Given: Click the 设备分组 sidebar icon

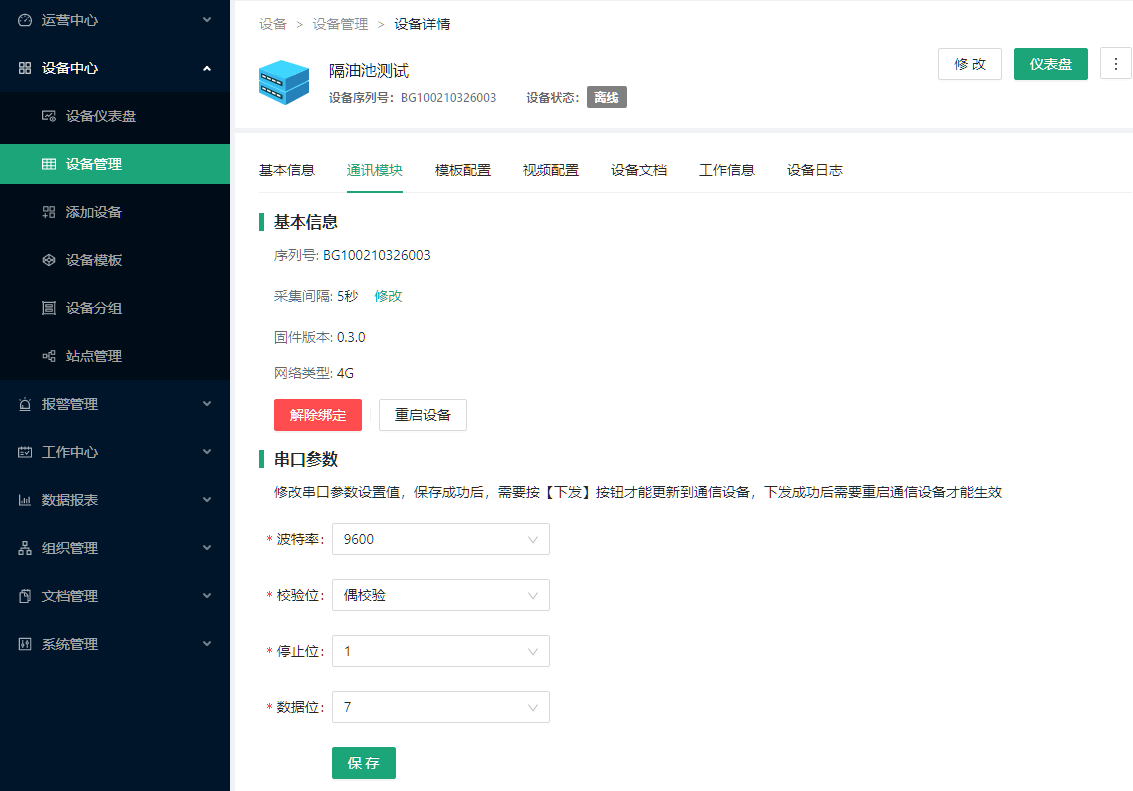Looking at the screenshot, I should pyautogui.click(x=48, y=308).
